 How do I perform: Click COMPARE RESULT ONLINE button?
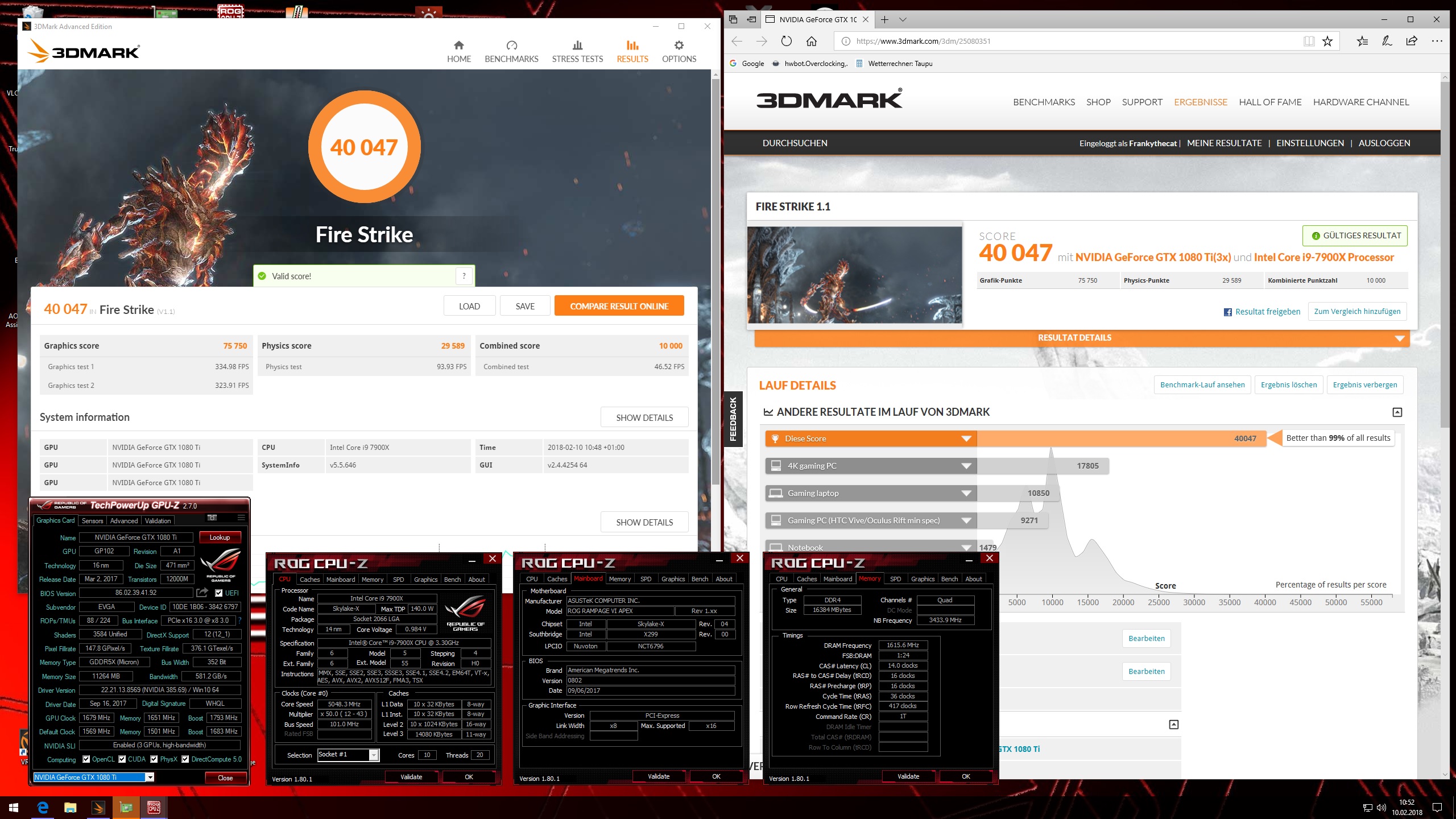coord(619,306)
